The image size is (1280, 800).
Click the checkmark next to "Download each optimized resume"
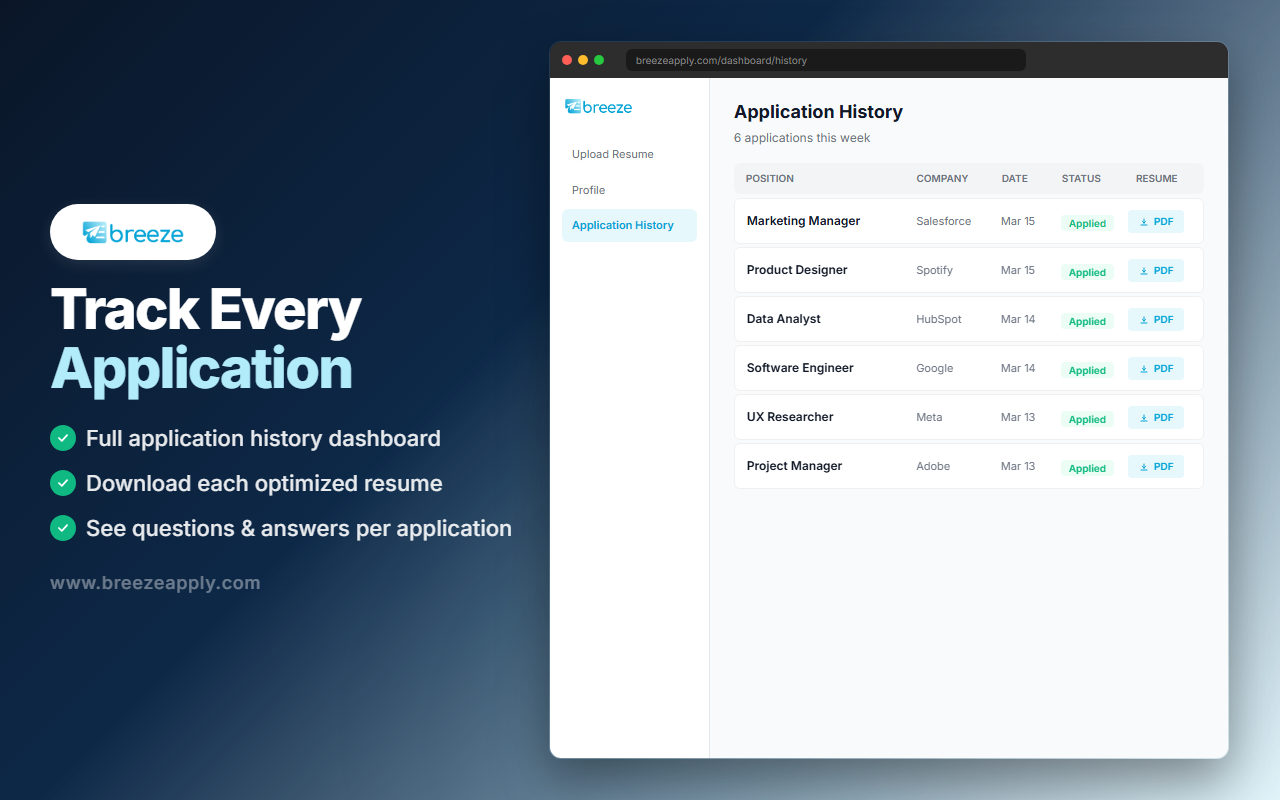(62, 483)
